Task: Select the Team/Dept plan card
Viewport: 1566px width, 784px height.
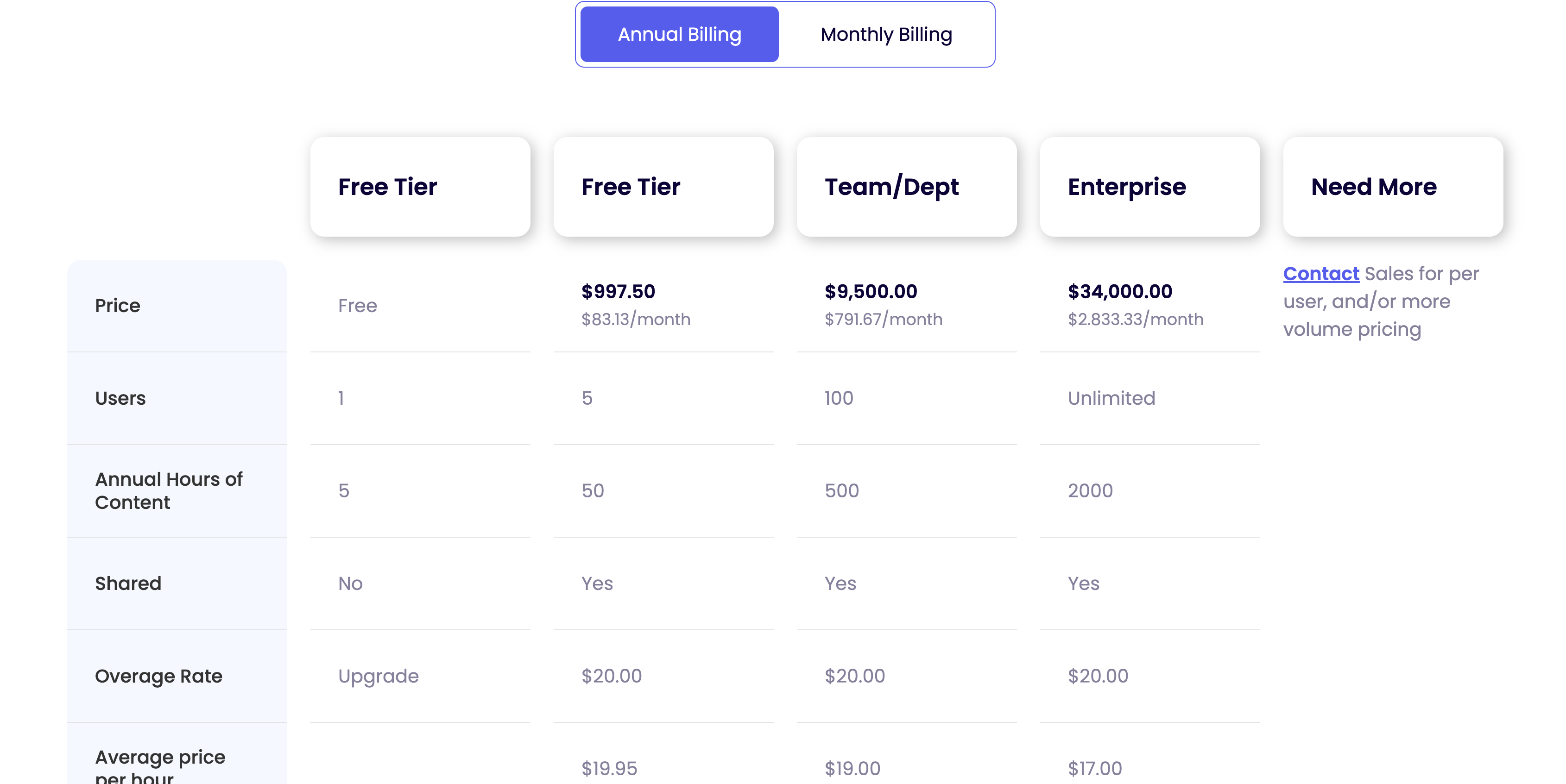Action: point(906,187)
